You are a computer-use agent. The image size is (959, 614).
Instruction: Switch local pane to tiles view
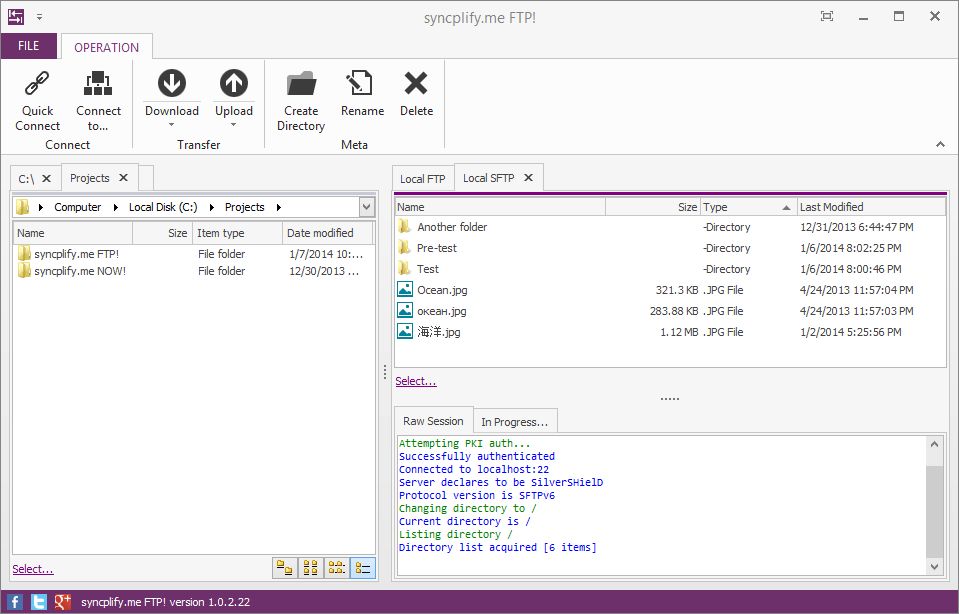pyautogui.click(x=285, y=568)
